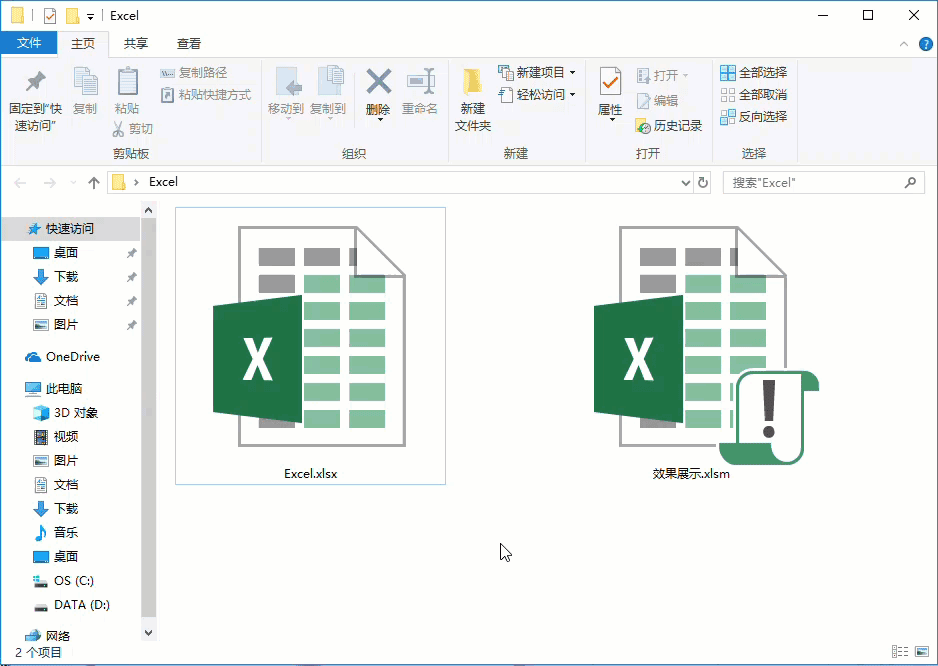Click the Forward navigation arrow
The width and height of the screenshot is (938, 666).
pyautogui.click(x=50, y=183)
